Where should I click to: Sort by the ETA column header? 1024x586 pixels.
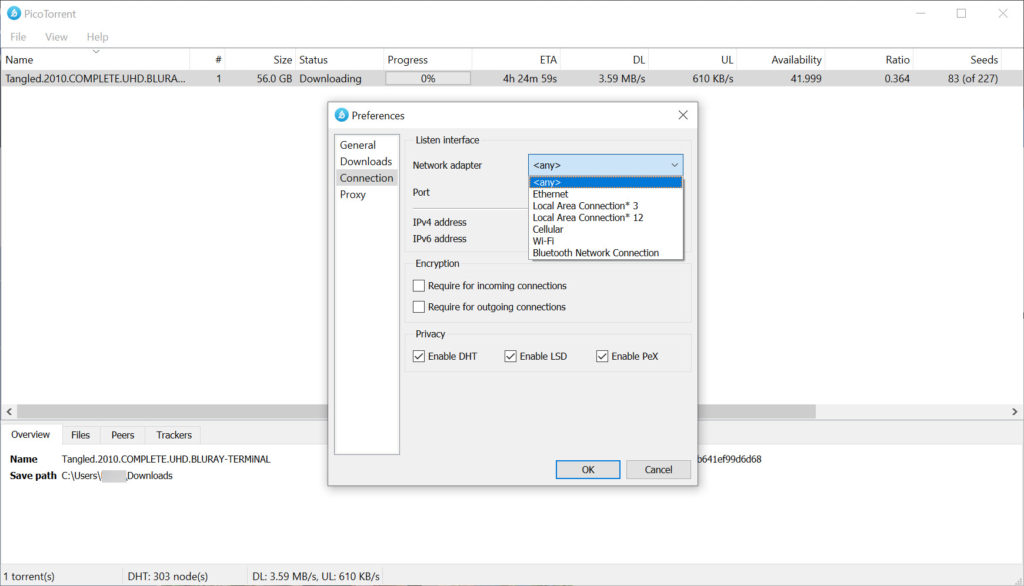click(x=516, y=59)
